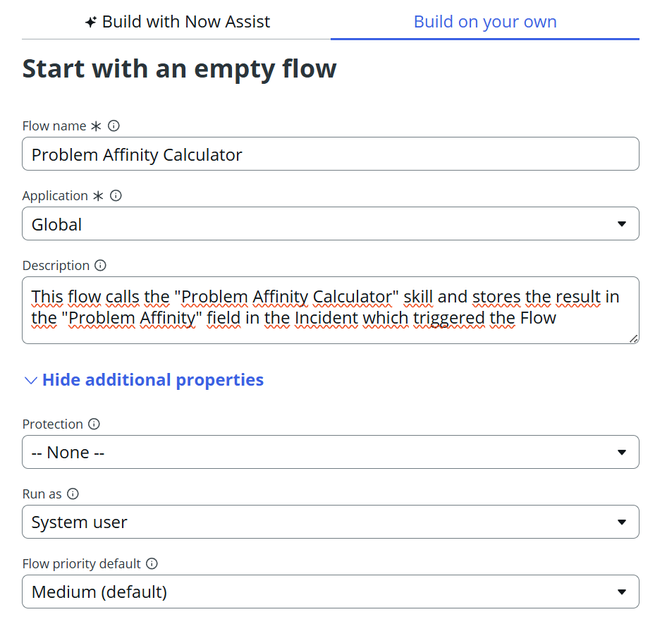Open Flow priority default Medium dropdown
This screenshot has width=667, height=643.
pyautogui.click(x=330, y=592)
